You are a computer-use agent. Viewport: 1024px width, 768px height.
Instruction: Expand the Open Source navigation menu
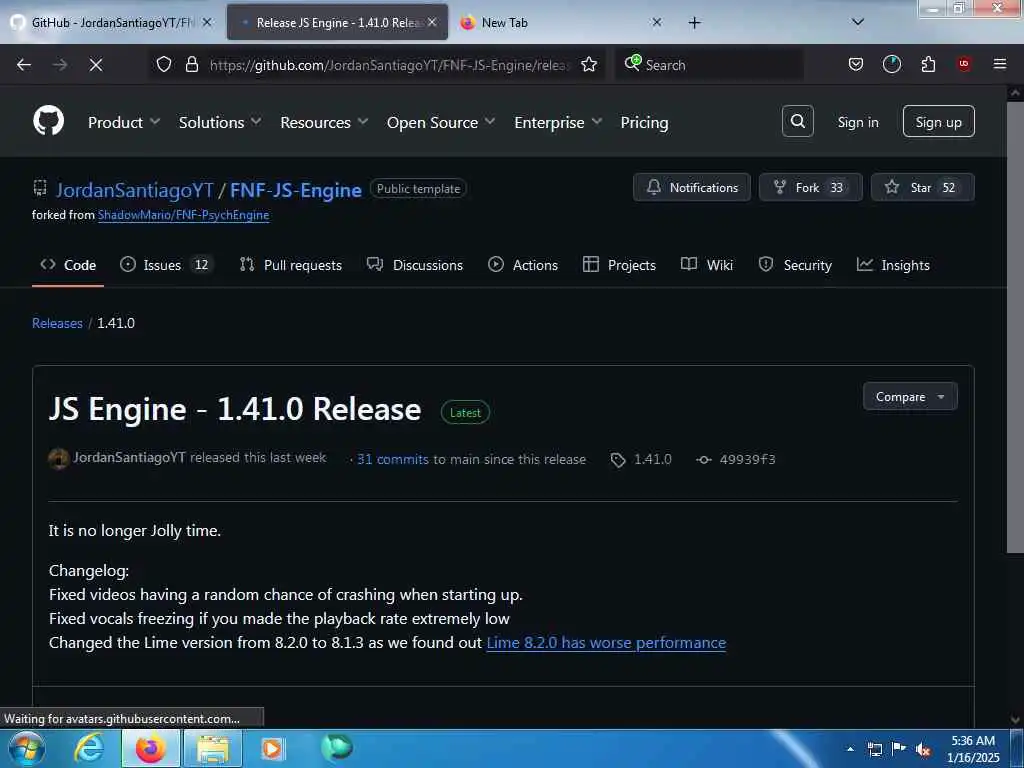[x=441, y=122]
